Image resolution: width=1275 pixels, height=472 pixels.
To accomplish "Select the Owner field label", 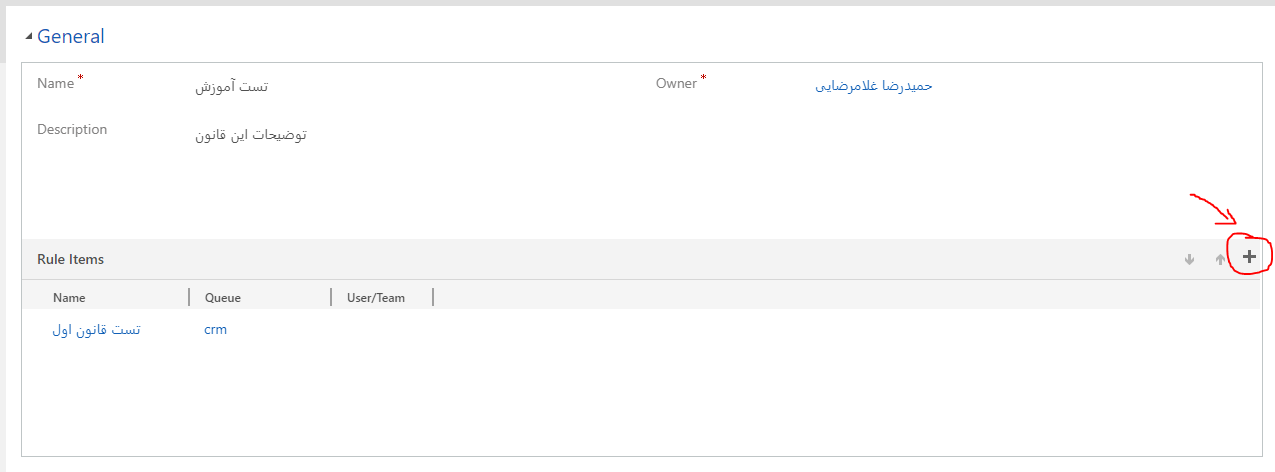I will click(x=676, y=83).
